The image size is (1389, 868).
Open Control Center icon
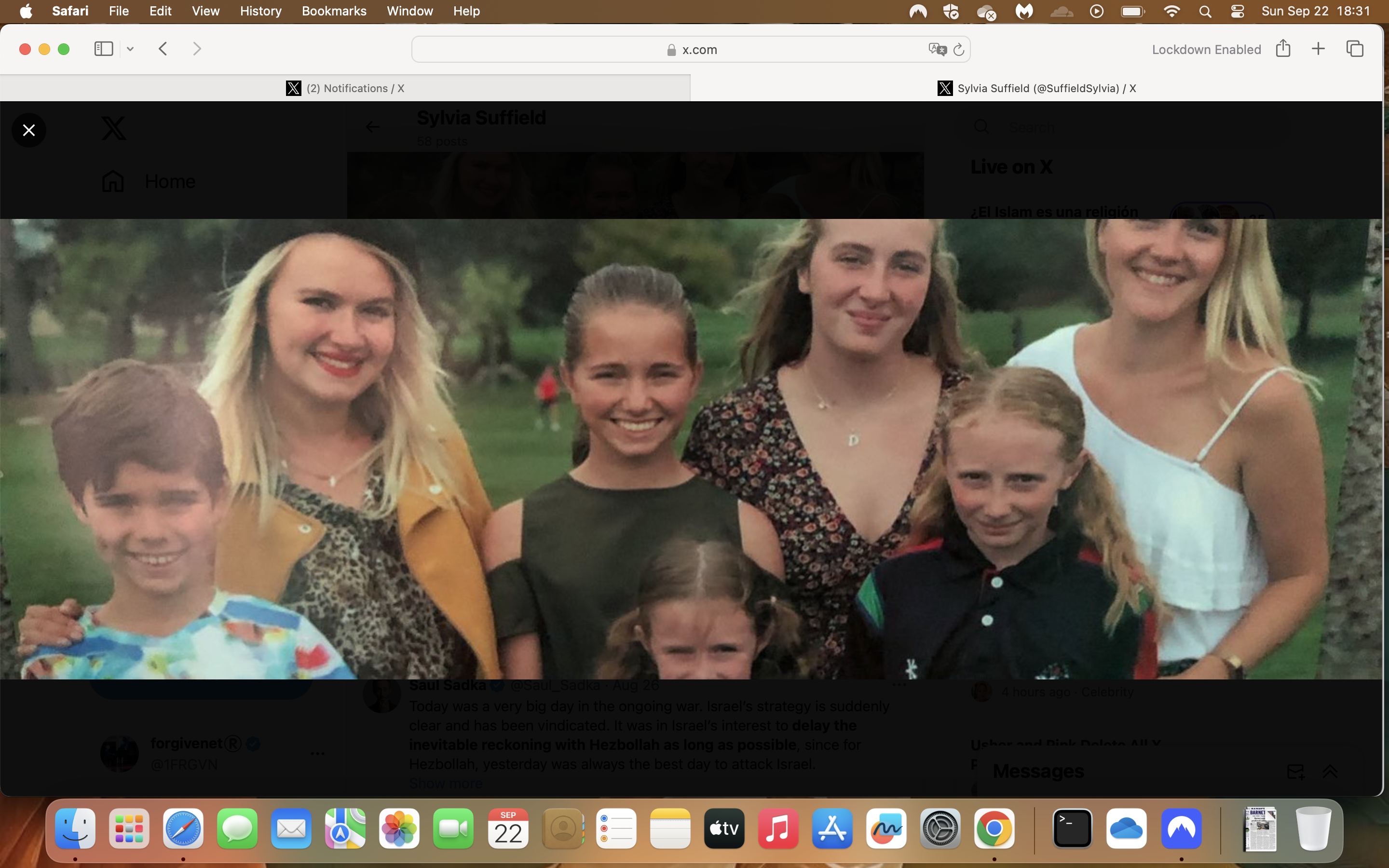pos(1238,11)
